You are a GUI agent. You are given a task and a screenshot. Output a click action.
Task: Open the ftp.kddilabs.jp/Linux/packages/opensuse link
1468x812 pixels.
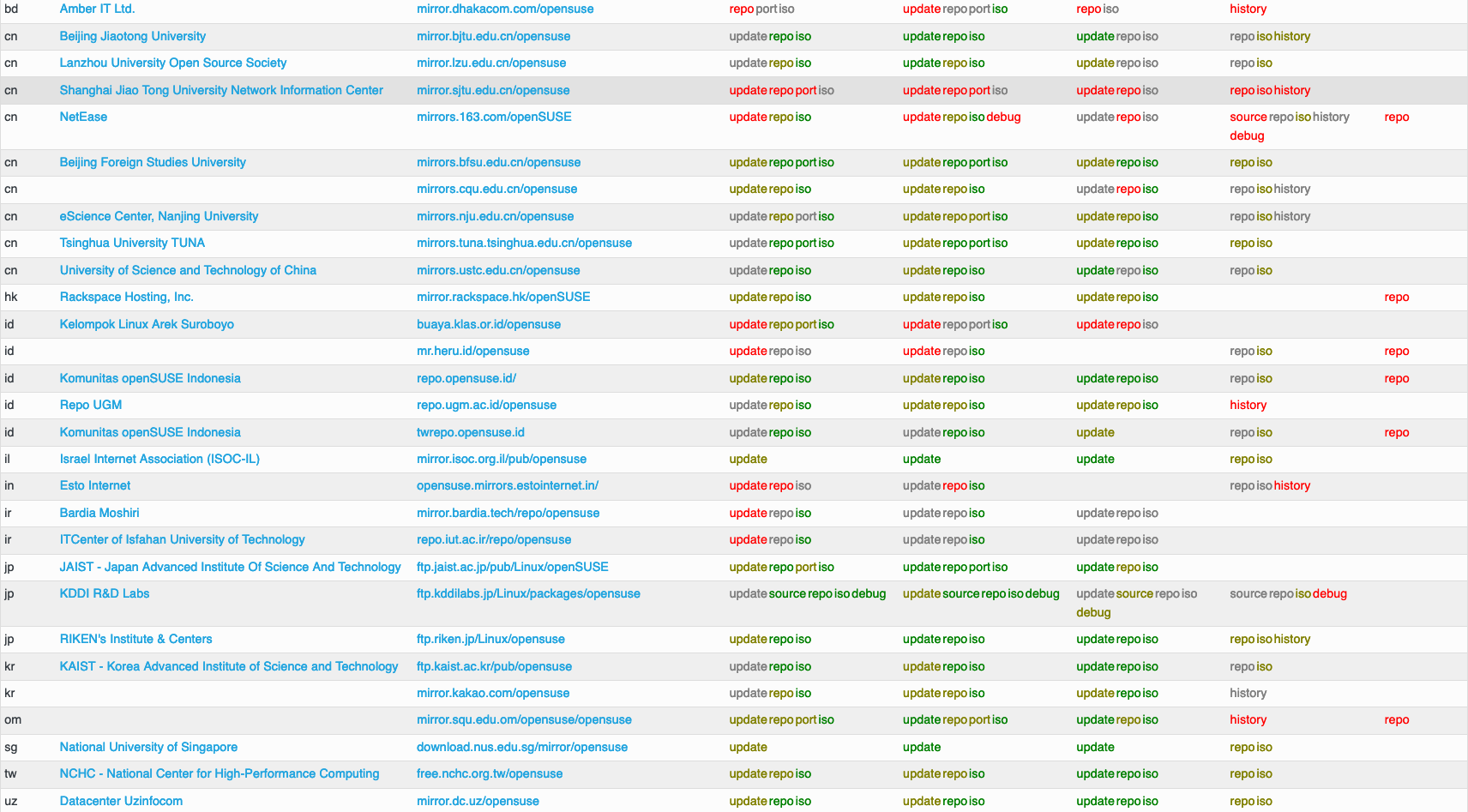pos(528,594)
